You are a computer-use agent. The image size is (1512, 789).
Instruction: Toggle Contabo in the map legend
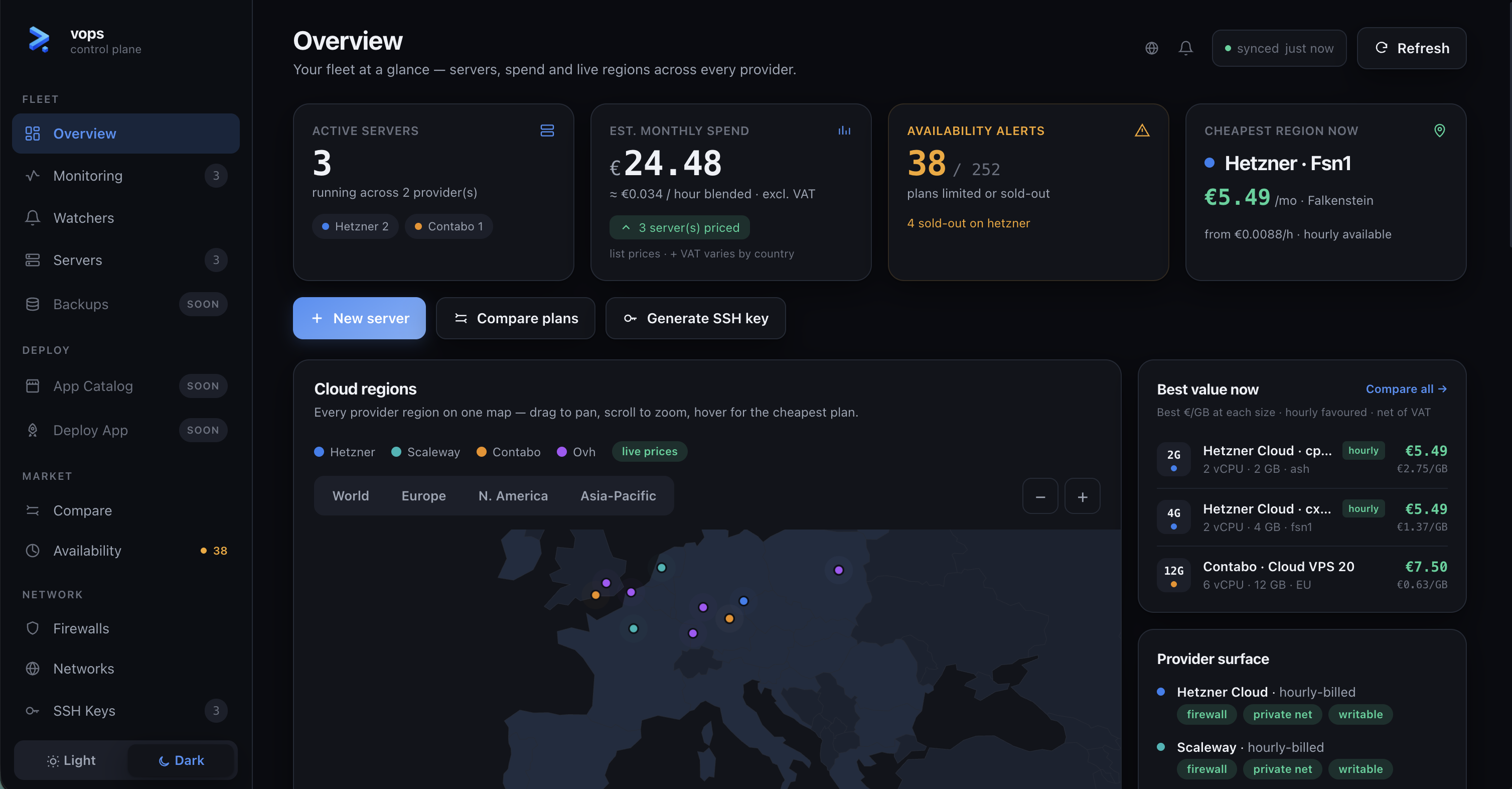coord(508,452)
